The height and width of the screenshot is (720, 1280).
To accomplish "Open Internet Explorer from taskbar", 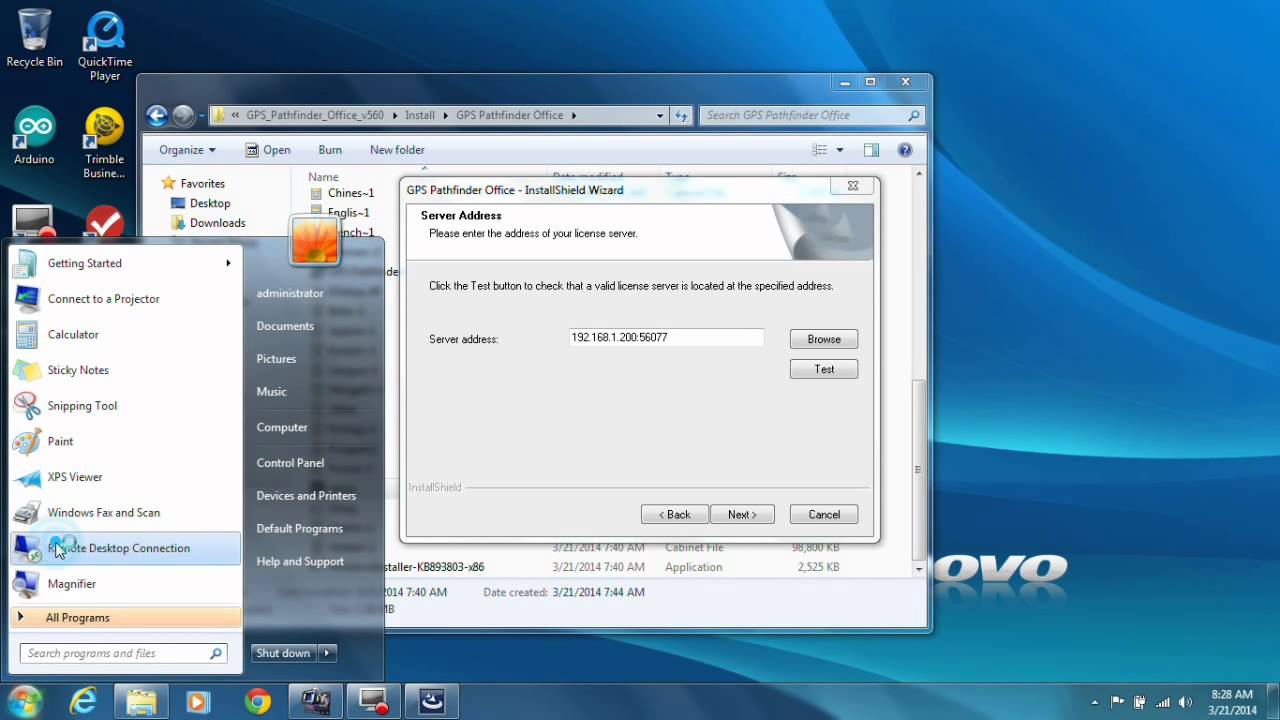I will (x=83, y=701).
